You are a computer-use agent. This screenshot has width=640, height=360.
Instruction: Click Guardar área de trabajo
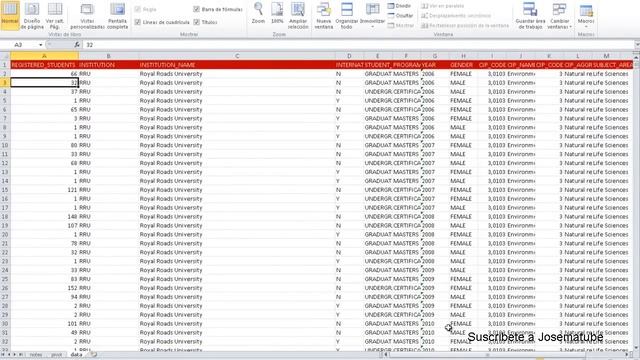pyautogui.click(x=530, y=15)
